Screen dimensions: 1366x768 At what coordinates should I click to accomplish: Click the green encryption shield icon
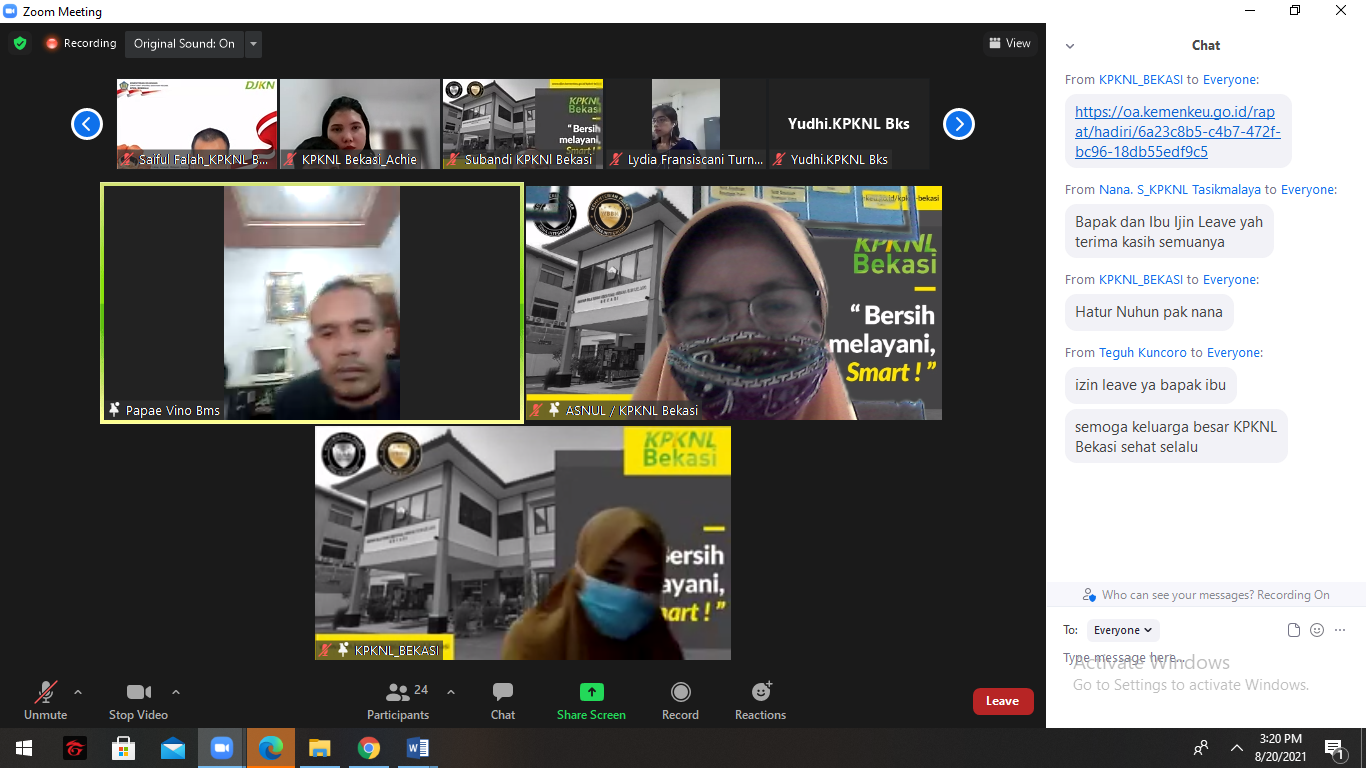[20, 43]
